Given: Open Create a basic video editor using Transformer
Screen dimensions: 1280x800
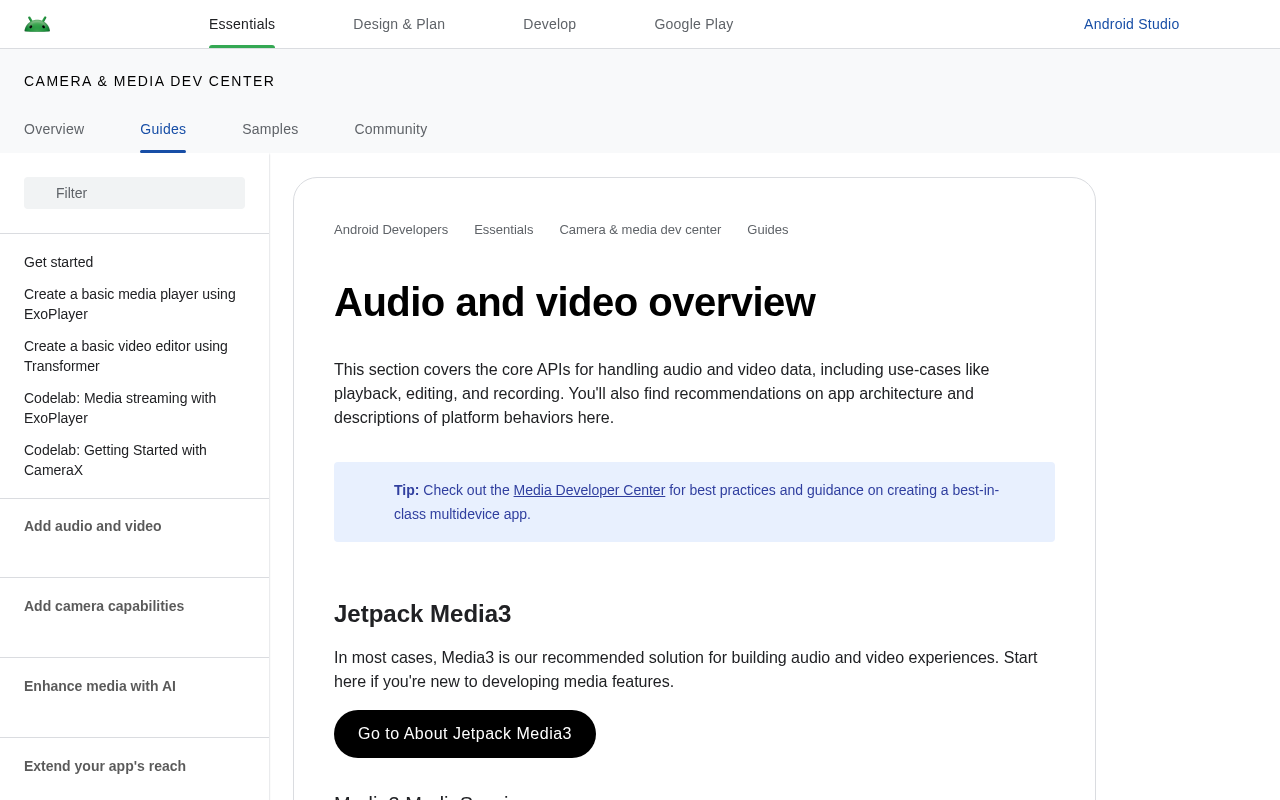Looking at the screenshot, I should (126, 356).
